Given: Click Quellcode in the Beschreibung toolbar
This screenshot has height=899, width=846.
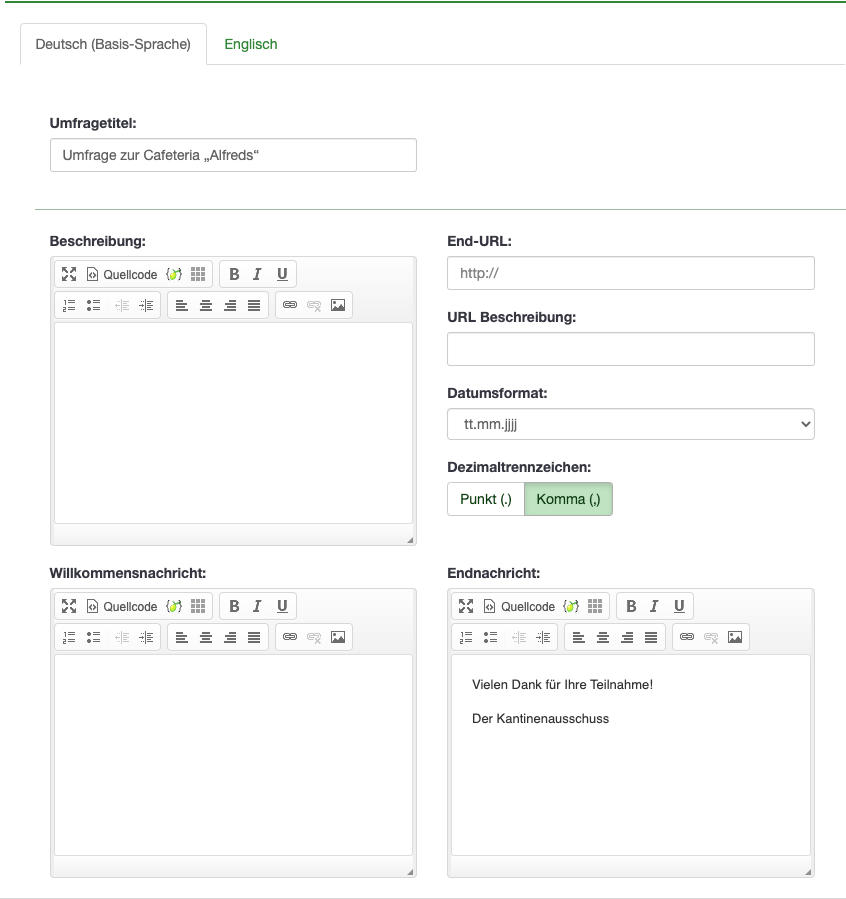Looking at the screenshot, I should click(122, 274).
